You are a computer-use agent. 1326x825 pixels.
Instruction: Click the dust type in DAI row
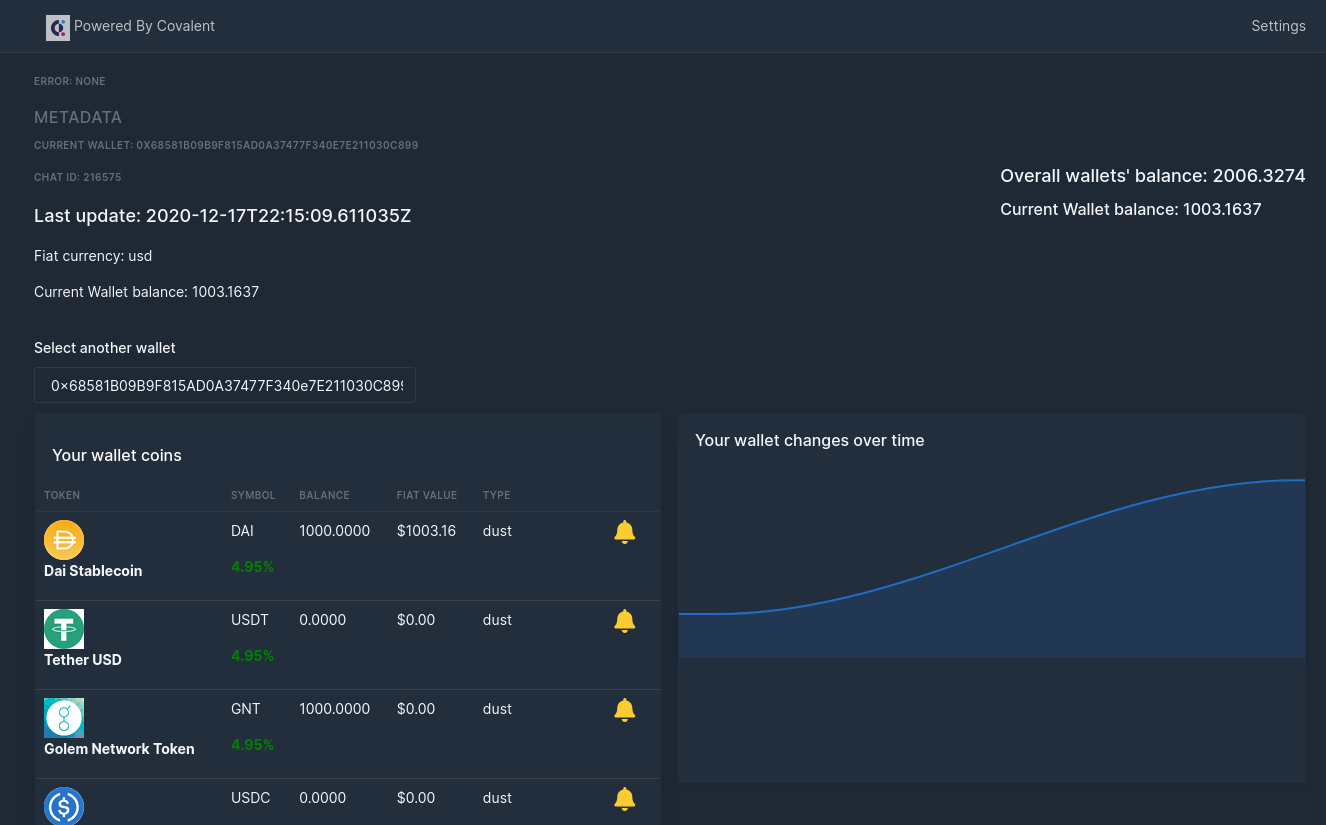(x=497, y=531)
